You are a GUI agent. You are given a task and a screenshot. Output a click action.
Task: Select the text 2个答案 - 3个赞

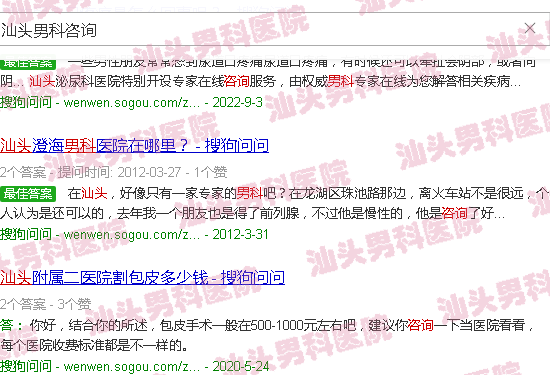coord(46,304)
